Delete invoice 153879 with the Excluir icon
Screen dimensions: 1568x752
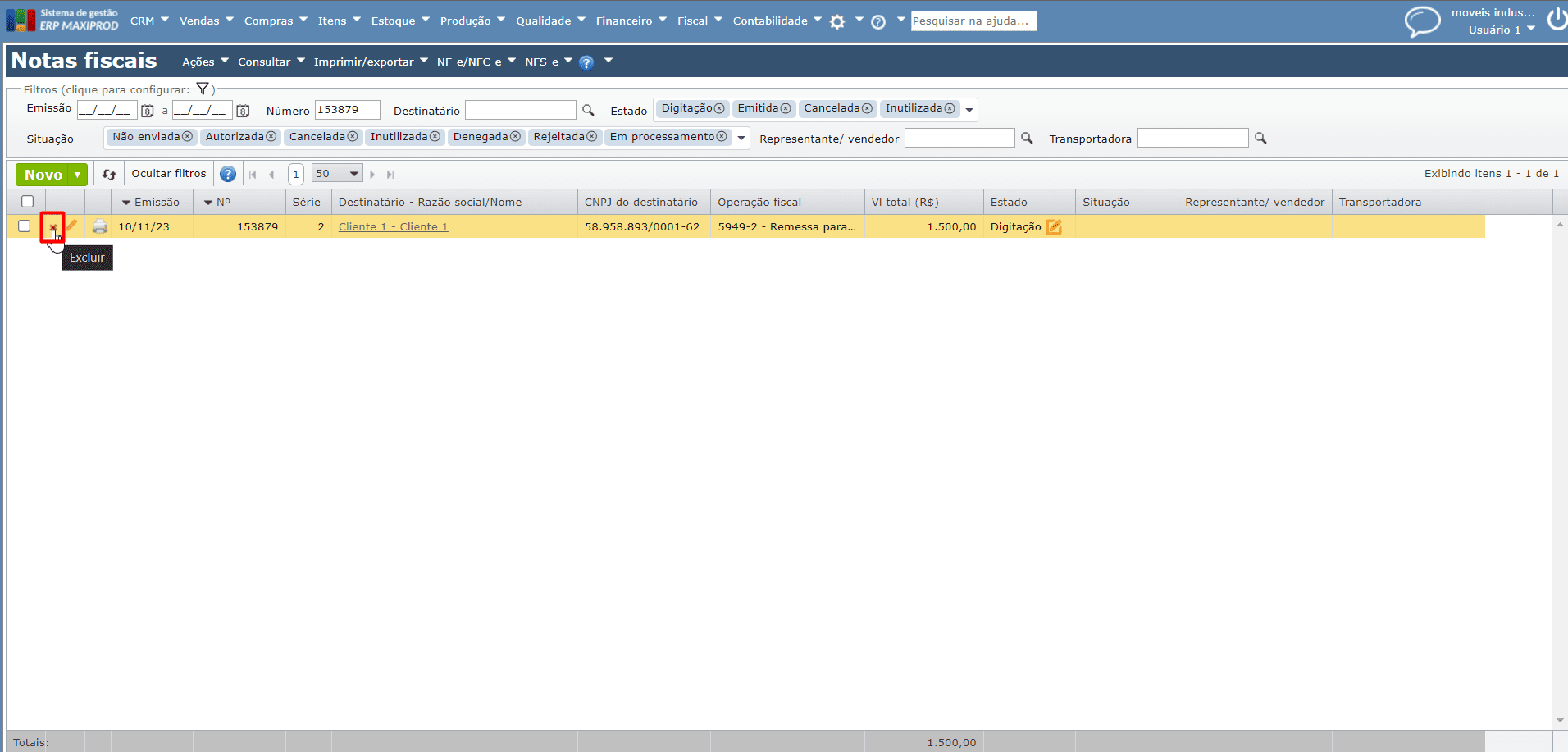[x=52, y=227]
